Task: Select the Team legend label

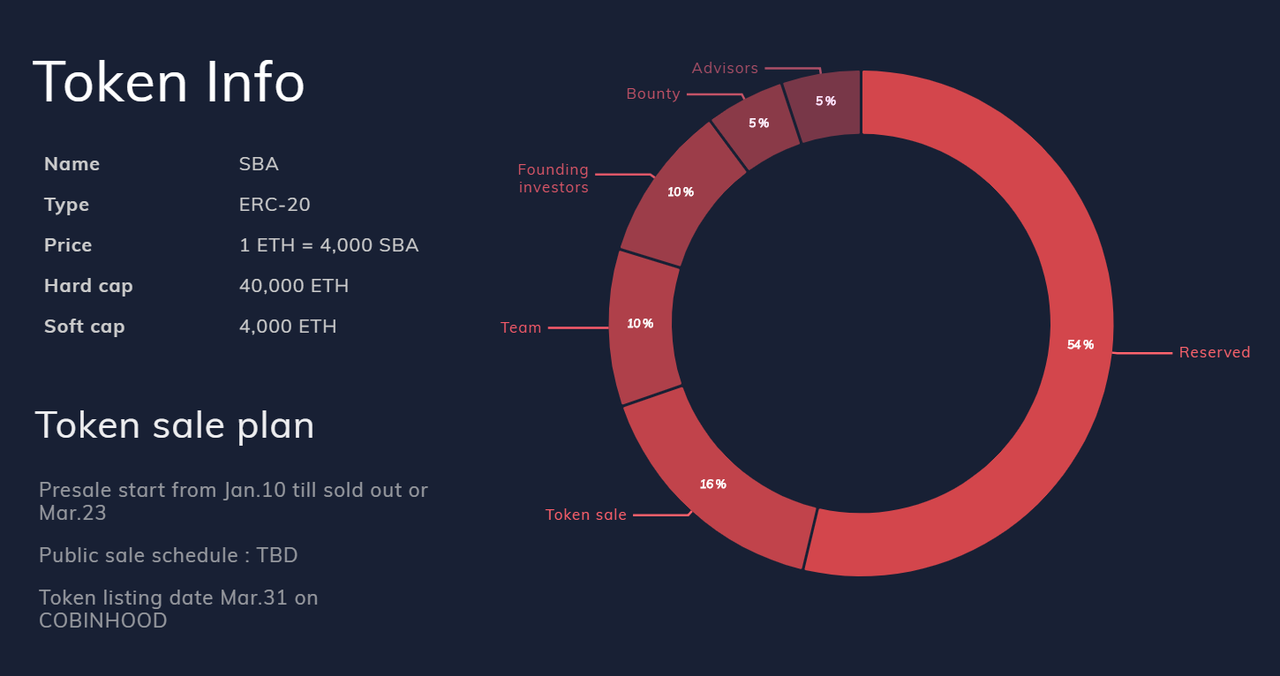Action: (x=521, y=328)
